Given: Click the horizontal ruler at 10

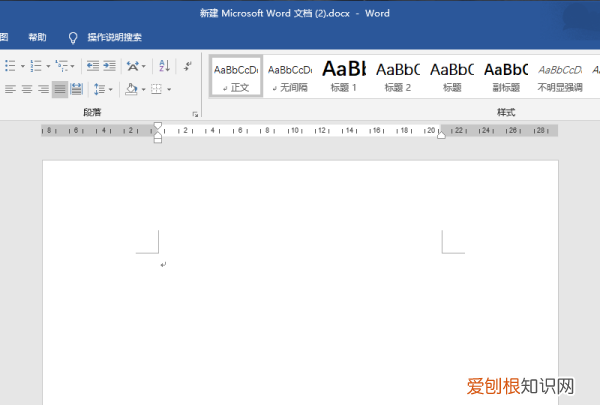Looking at the screenshot, I should pos(295,130).
